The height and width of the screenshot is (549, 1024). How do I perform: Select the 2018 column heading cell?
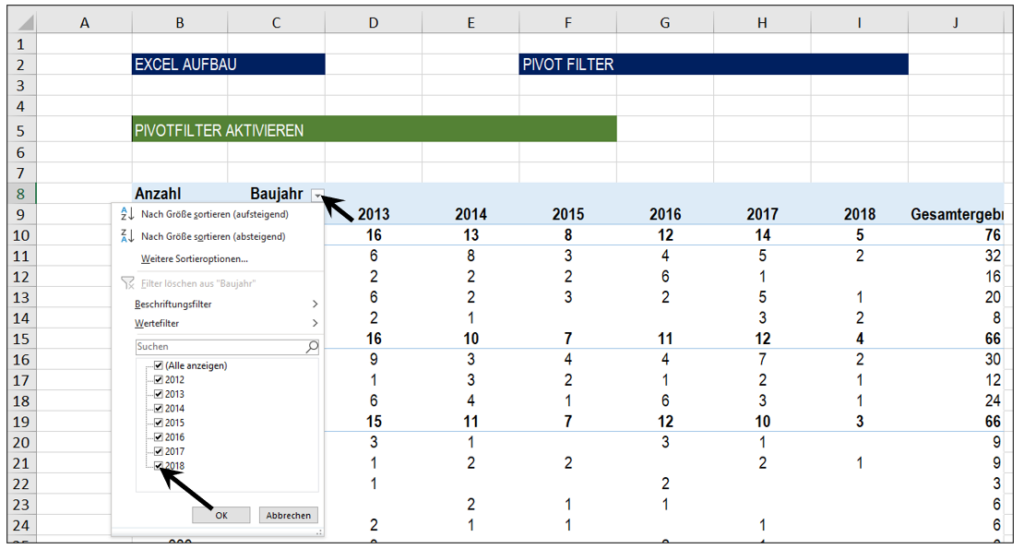(859, 214)
